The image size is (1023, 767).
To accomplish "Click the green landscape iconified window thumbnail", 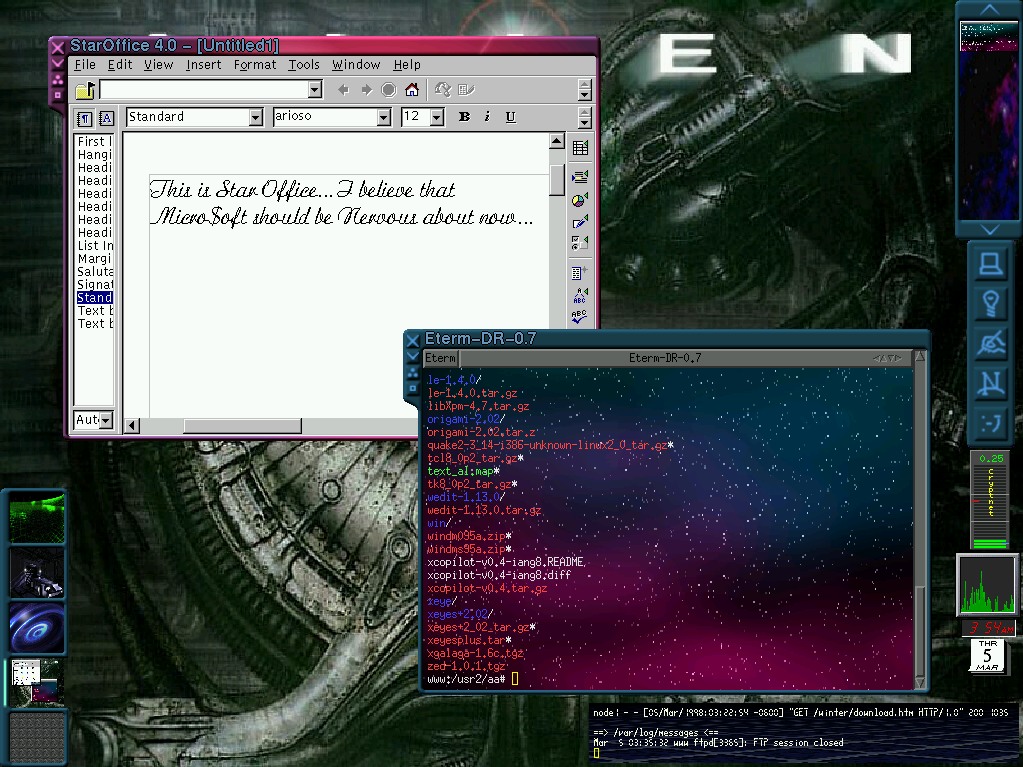I will point(37,518).
